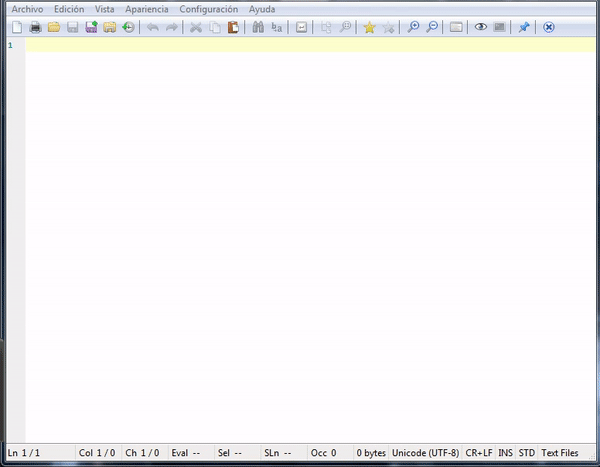Click 'Eval --' in status bar
The height and width of the screenshot is (467, 600).
click(x=191, y=453)
